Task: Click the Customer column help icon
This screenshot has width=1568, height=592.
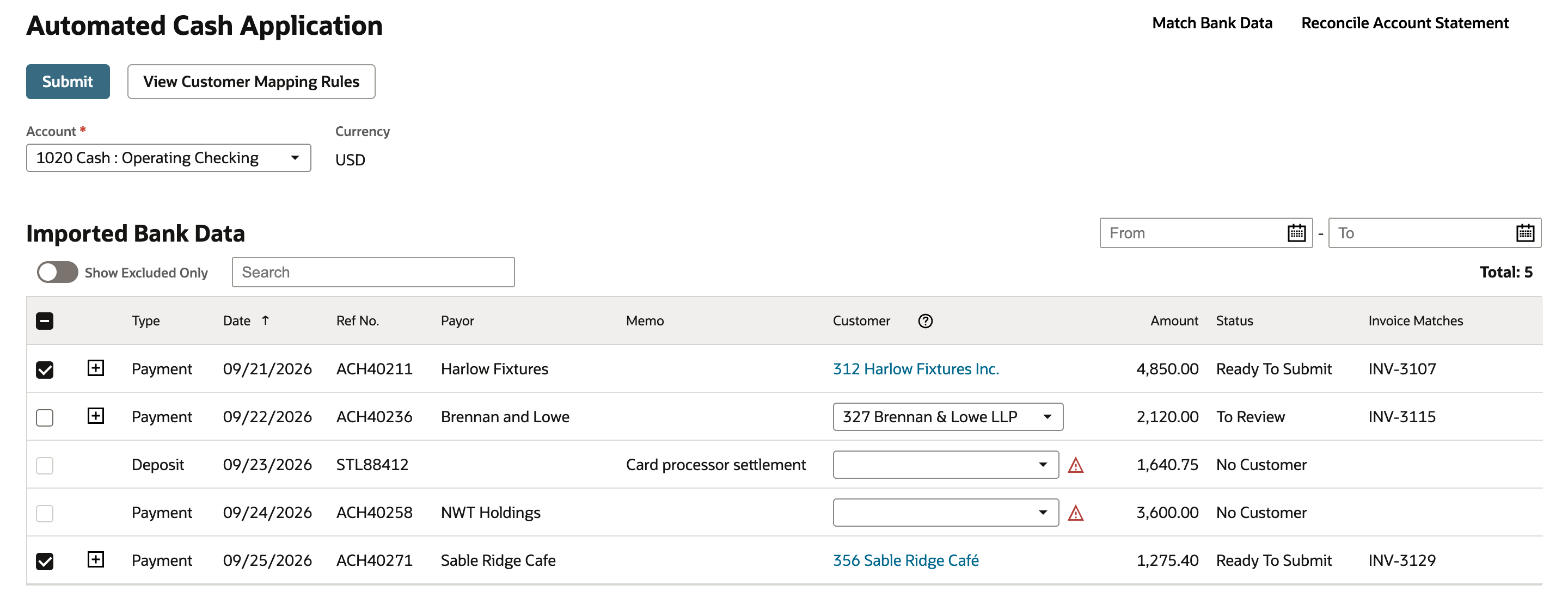Action: (x=924, y=320)
